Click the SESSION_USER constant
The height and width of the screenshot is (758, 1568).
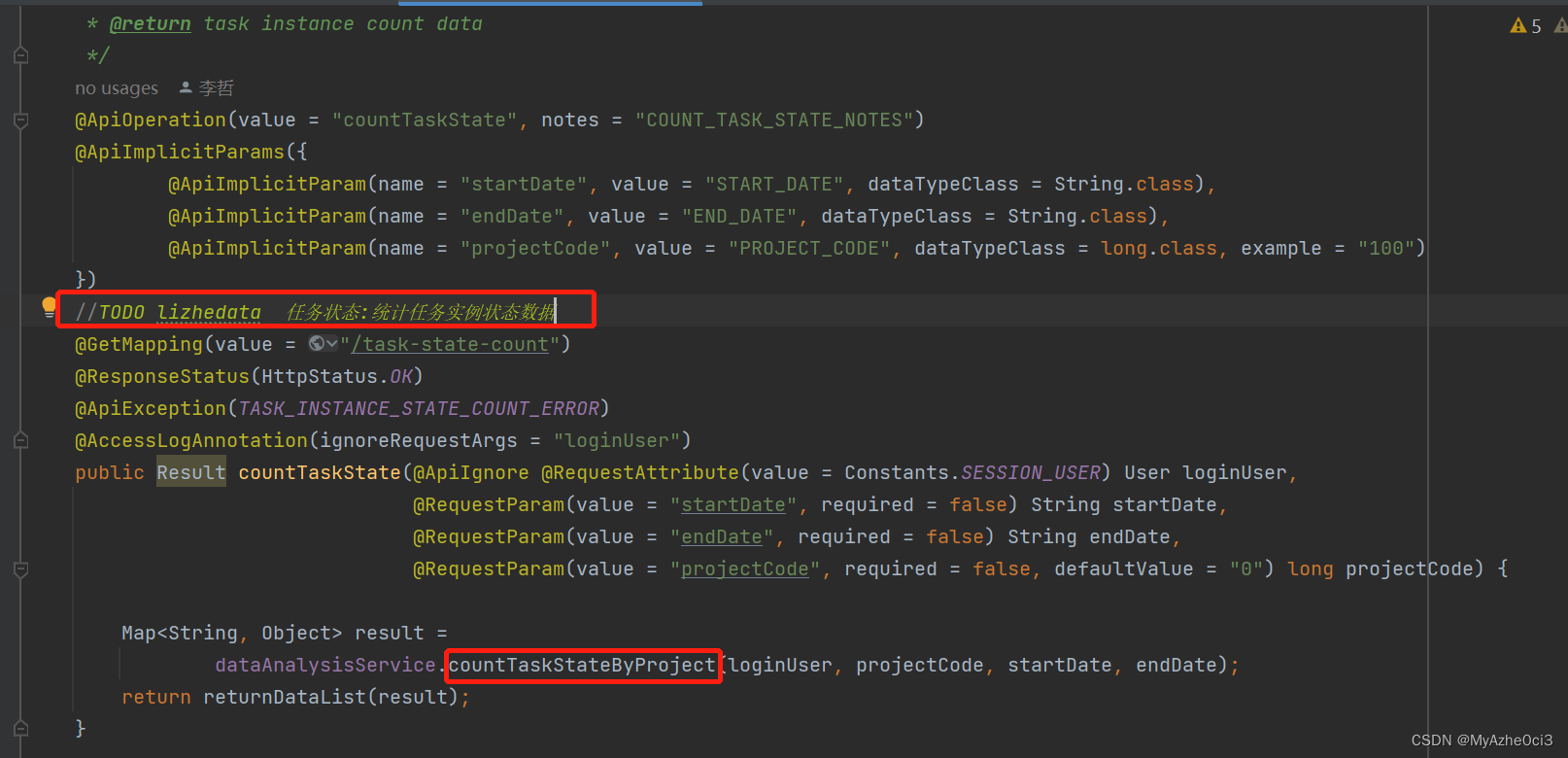point(1031,472)
